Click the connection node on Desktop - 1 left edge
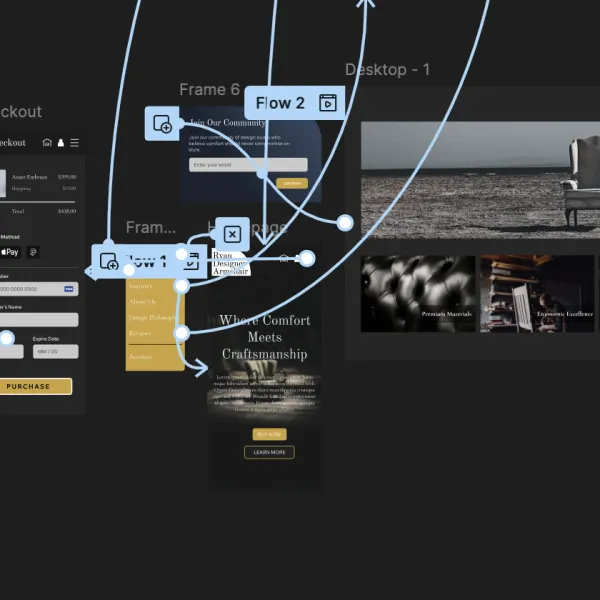 coord(345,223)
